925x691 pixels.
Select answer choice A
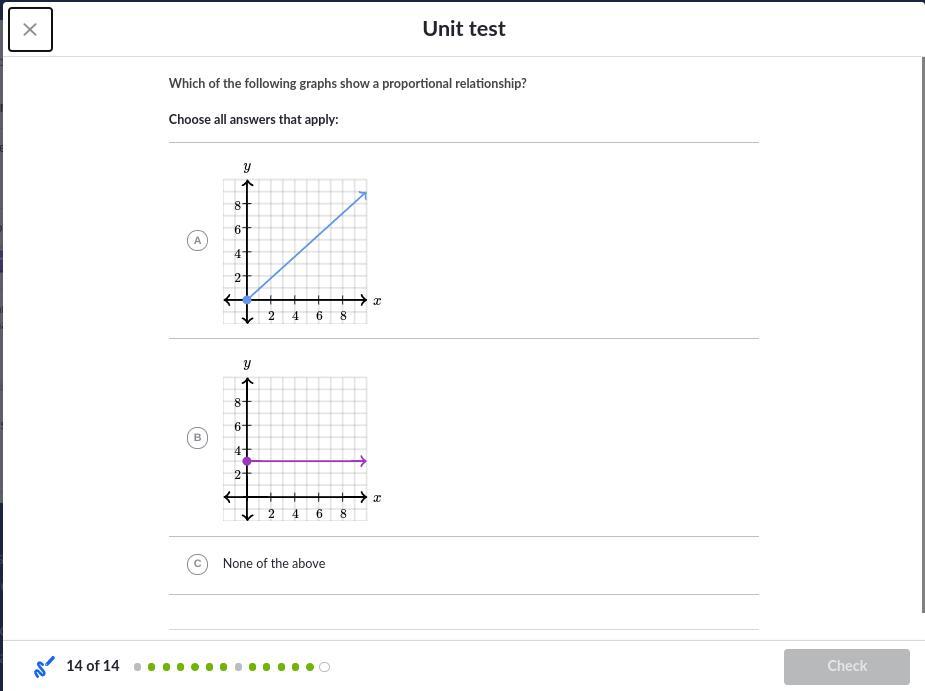197,240
